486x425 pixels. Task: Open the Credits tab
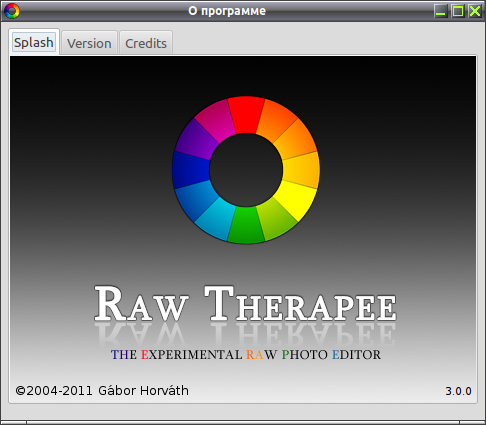[x=146, y=43]
